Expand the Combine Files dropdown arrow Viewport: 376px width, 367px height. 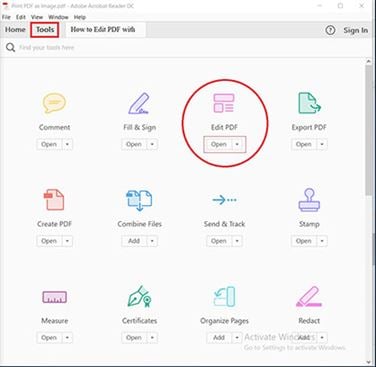[152, 241]
